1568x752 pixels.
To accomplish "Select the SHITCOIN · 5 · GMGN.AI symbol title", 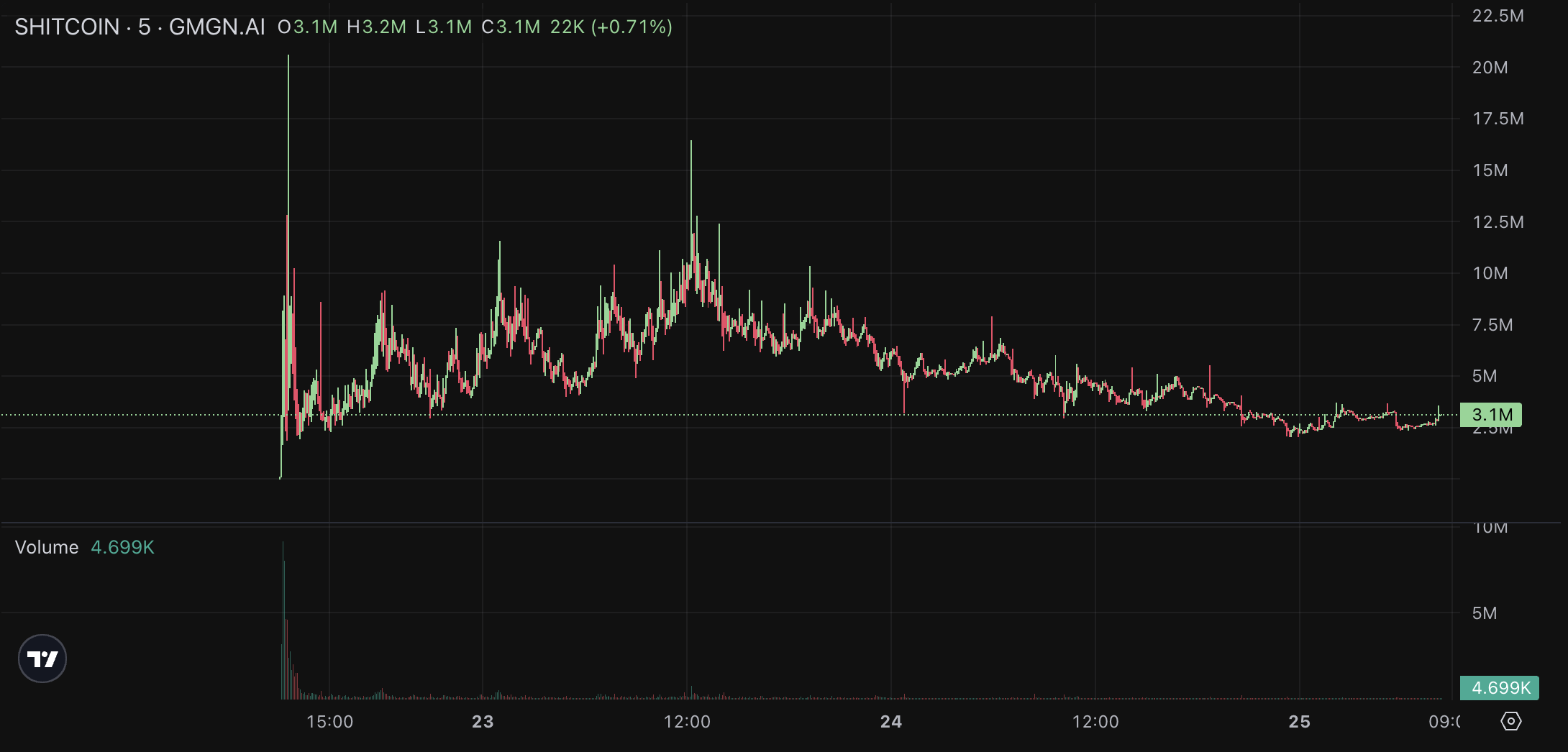I will pos(140,27).
